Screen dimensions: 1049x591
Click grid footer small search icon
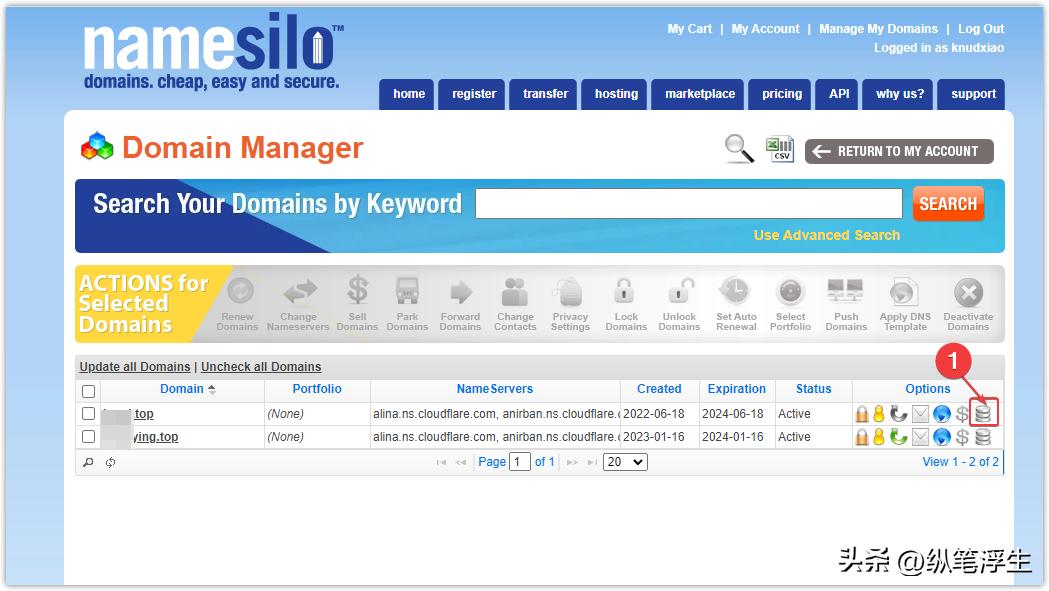coord(88,462)
